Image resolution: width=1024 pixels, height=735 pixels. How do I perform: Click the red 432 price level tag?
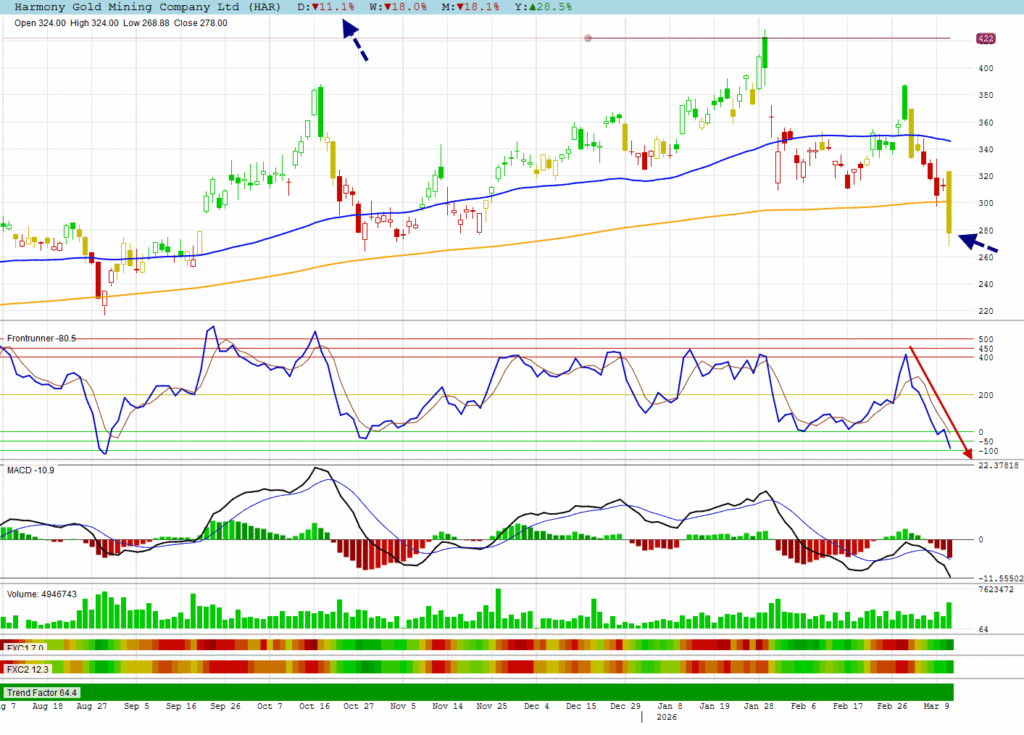[x=984, y=39]
